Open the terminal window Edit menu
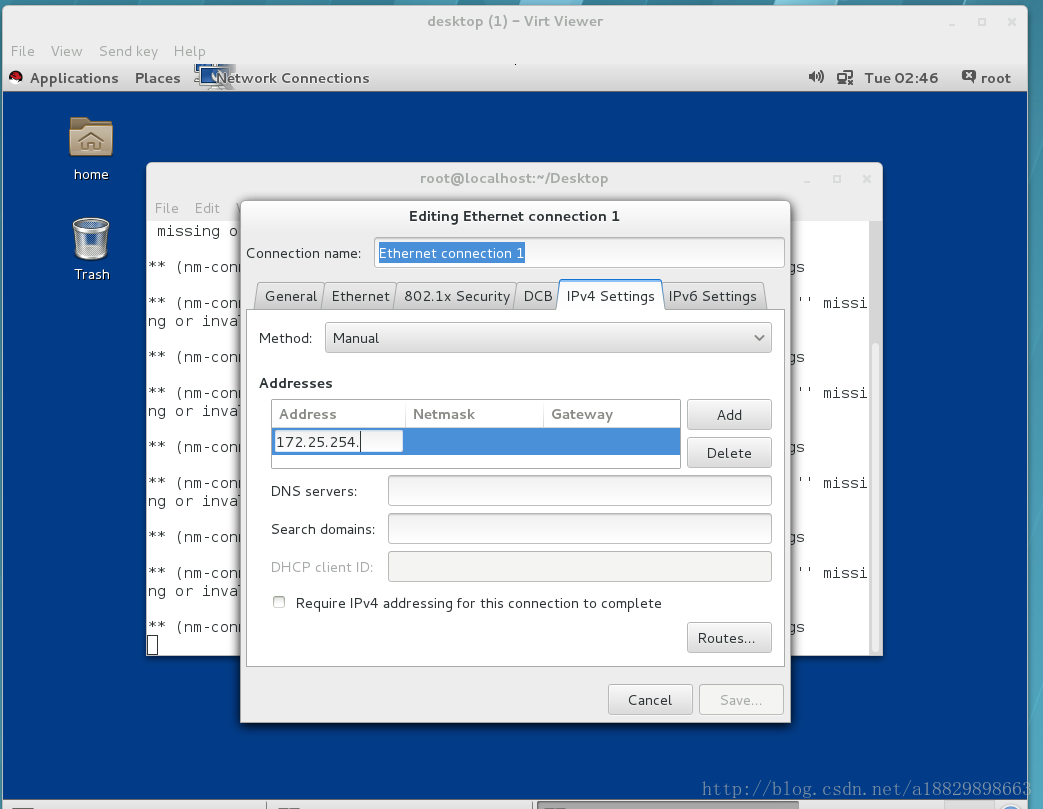Image resolution: width=1043 pixels, height=809 pixels. tap(207, 208)
